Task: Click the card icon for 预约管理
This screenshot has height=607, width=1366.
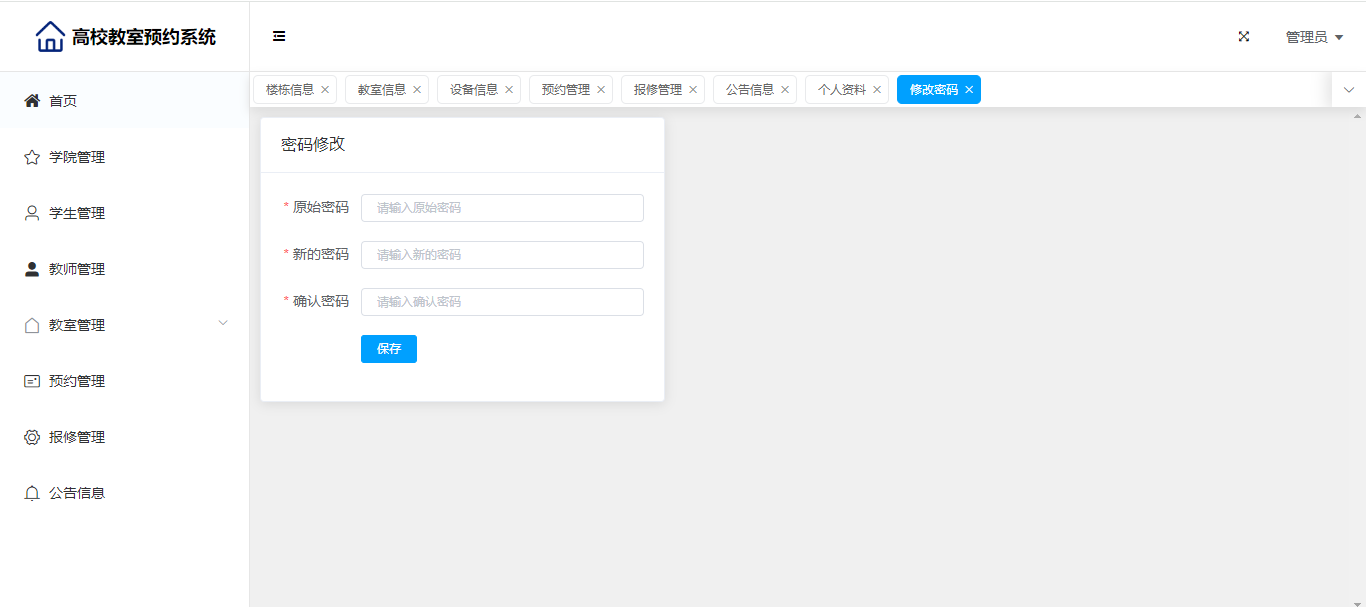Action: click(x=32, y=381)
